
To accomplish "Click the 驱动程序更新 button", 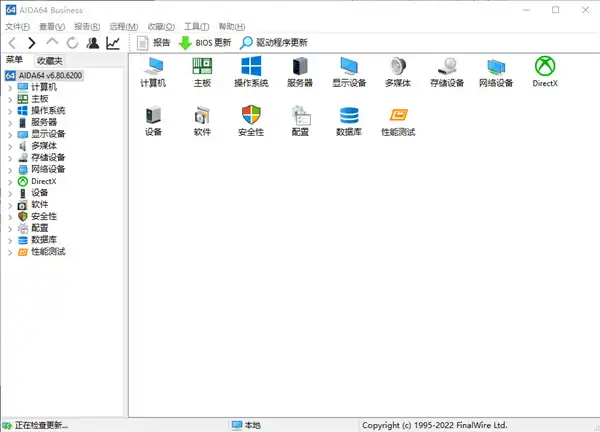I will (273, 43).
